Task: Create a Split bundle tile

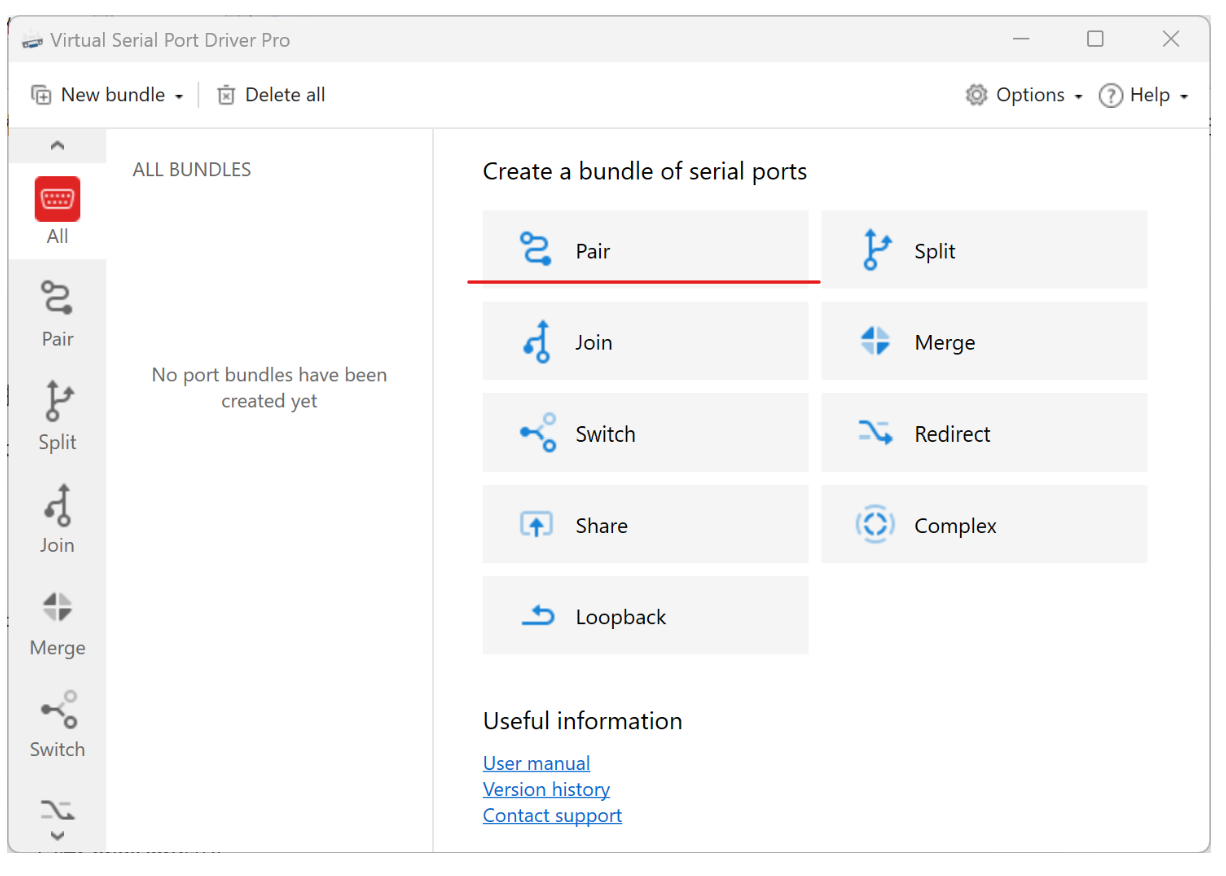Action: tap(984, 250)
